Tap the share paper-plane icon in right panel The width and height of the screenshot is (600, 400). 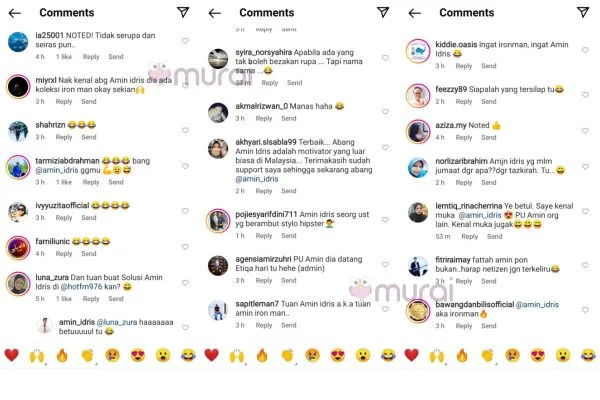click(583, 12)
